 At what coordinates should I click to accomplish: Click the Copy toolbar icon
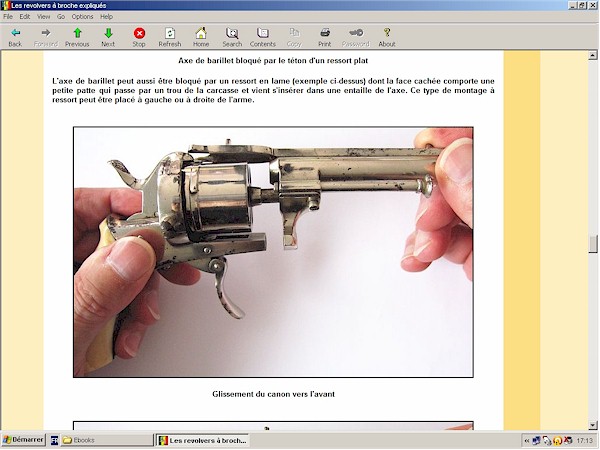(x=294, y=37)
